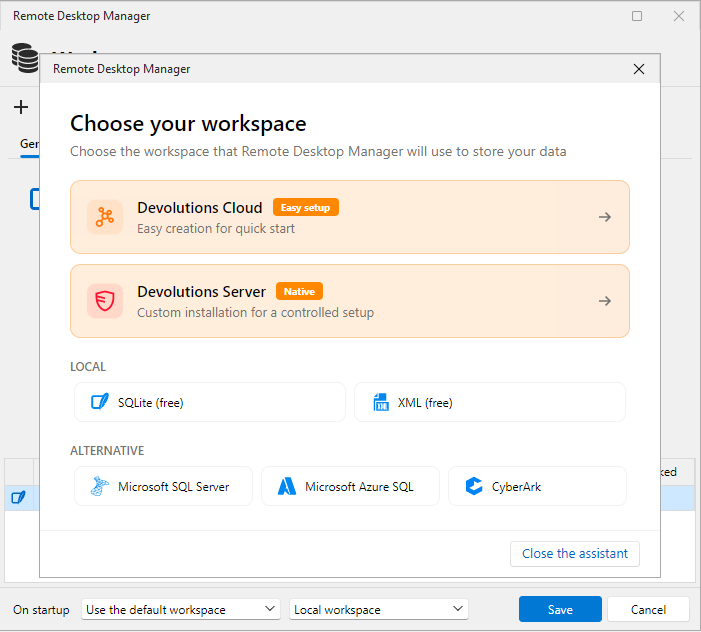
Task: Click Custom installation for a controlled setup text
Action: [x=255, y=312]
